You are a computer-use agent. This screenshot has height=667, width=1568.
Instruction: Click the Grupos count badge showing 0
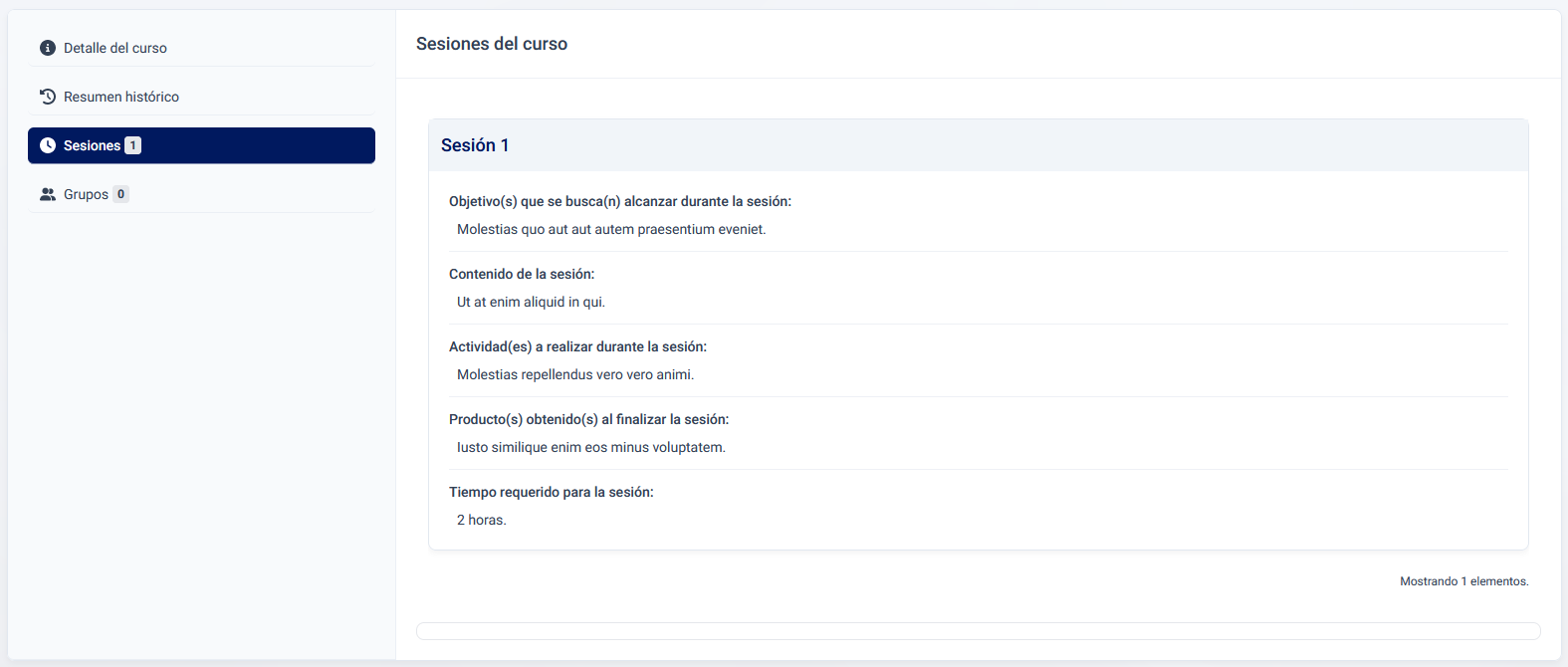pyautogui.click(x=120, y=194)
